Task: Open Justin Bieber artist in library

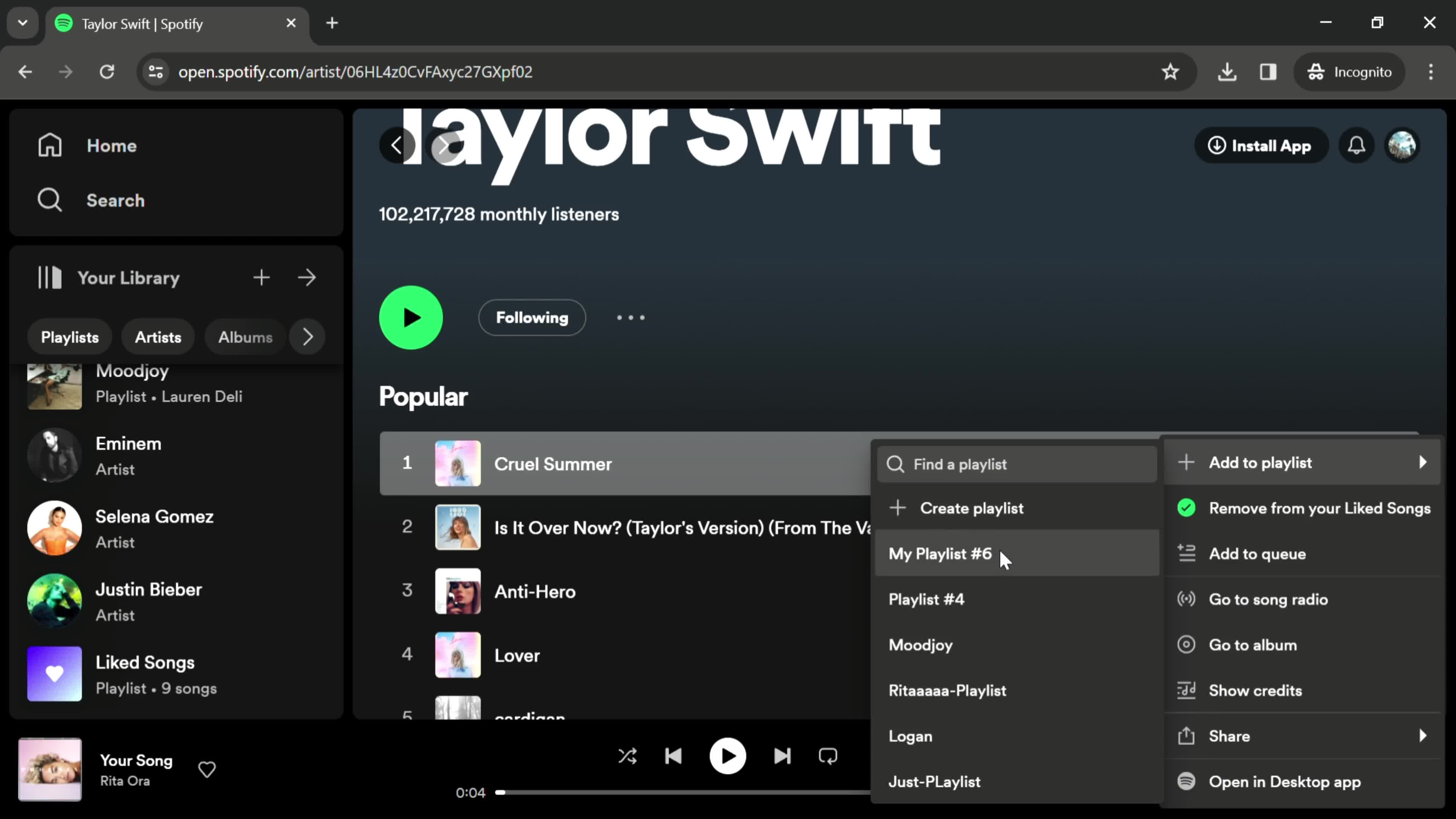Action: (176, 601)
